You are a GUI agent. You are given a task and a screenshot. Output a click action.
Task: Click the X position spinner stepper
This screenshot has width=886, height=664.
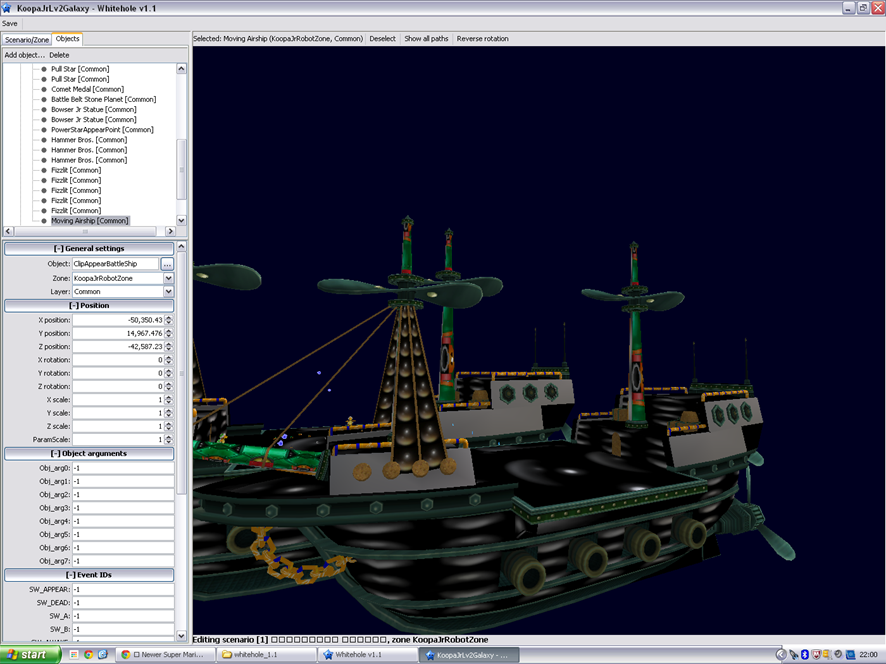(x=168, y=320)
